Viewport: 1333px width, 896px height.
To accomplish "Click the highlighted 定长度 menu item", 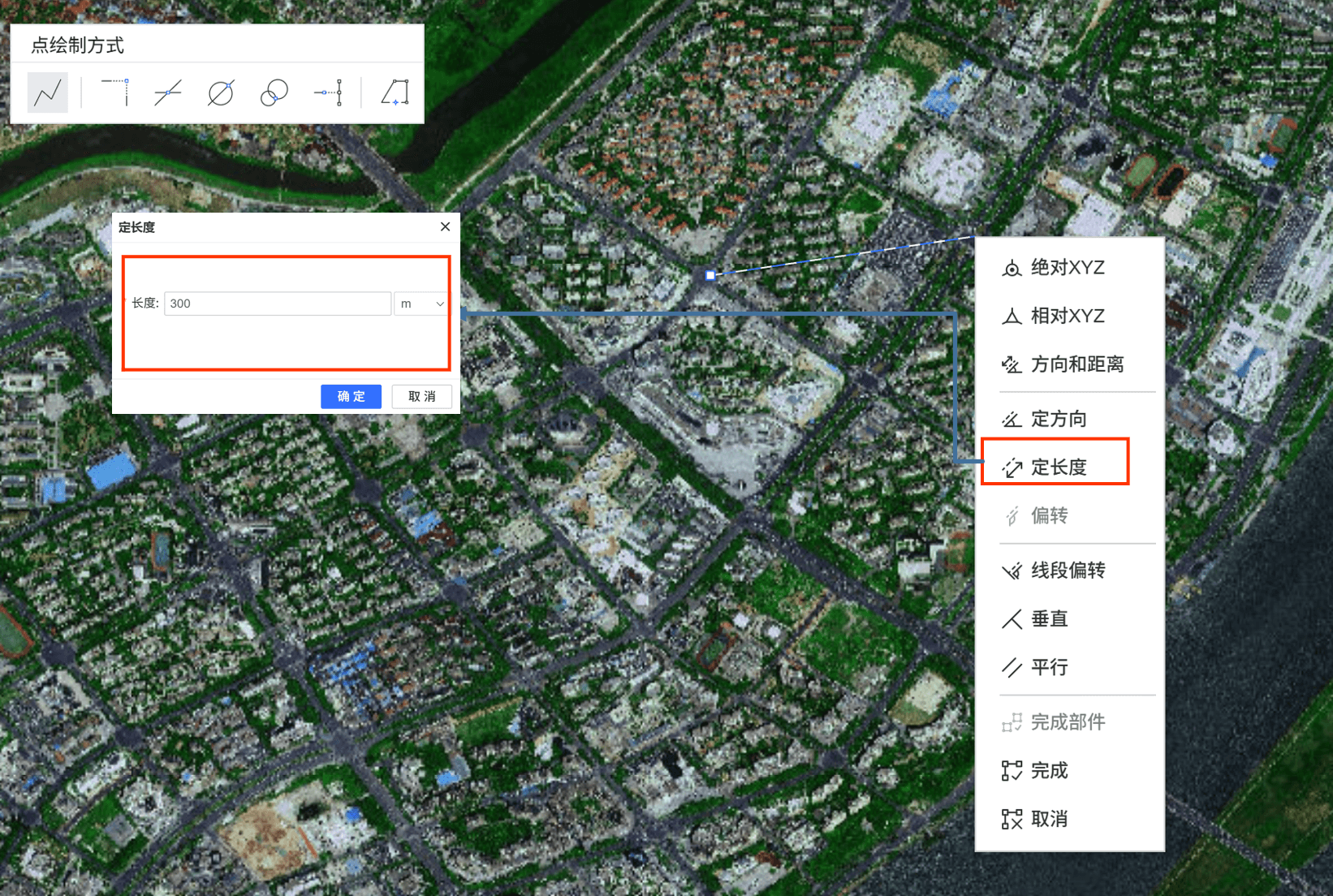I will (1057, 467).
